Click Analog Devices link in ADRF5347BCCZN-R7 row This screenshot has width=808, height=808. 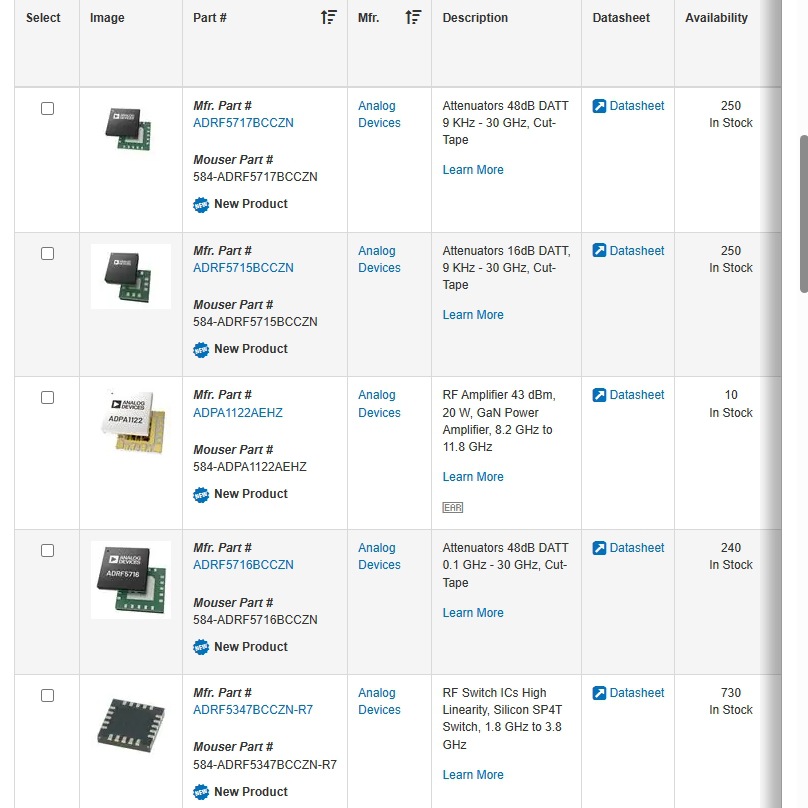coord(379,701)
